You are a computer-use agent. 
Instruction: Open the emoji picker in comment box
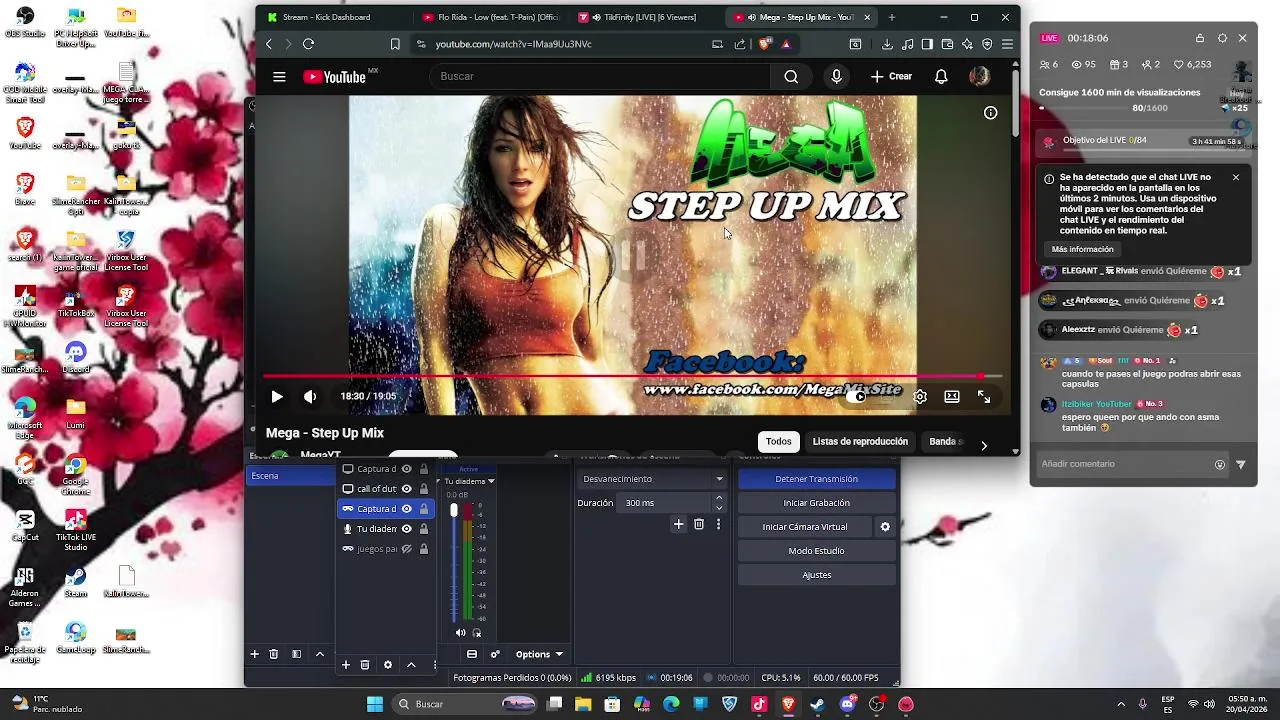1219,464
